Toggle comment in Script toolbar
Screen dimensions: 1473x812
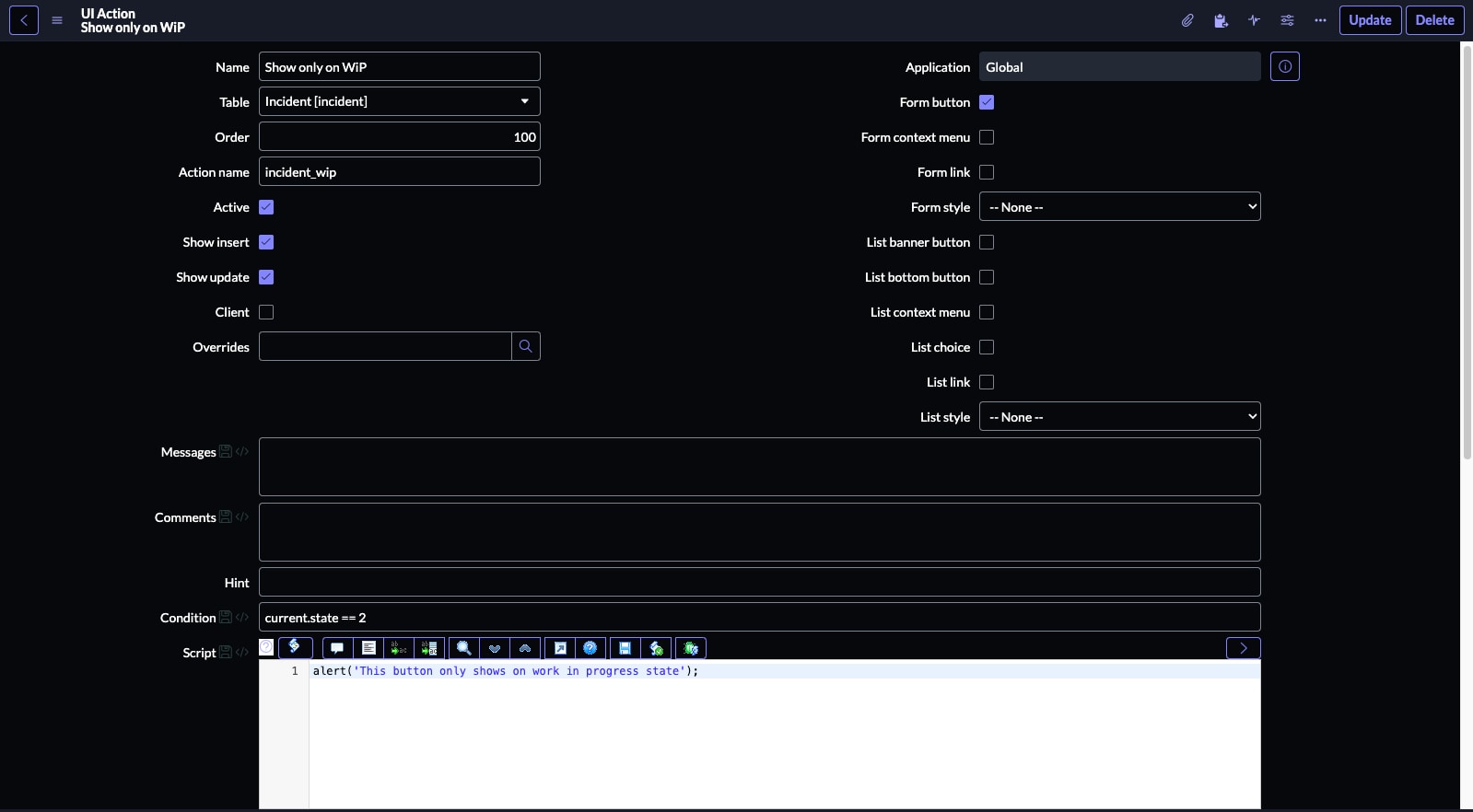coord(337,648)
